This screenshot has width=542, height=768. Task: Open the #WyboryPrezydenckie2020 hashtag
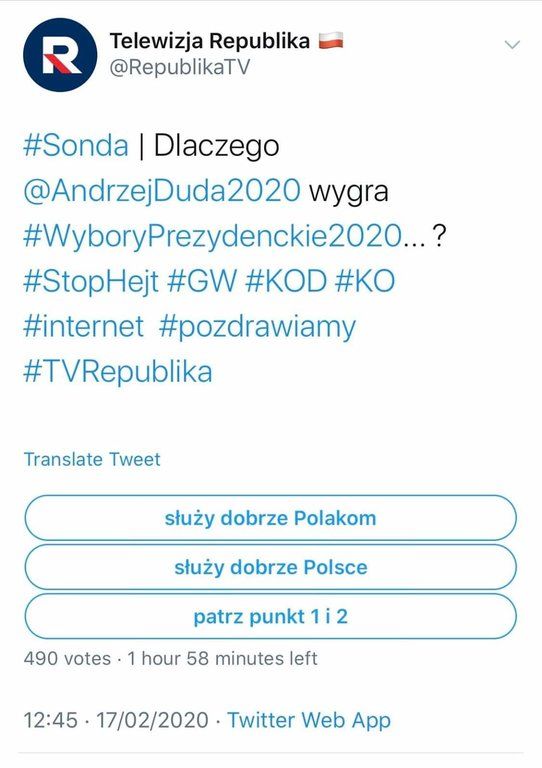(x=212, y=236)
